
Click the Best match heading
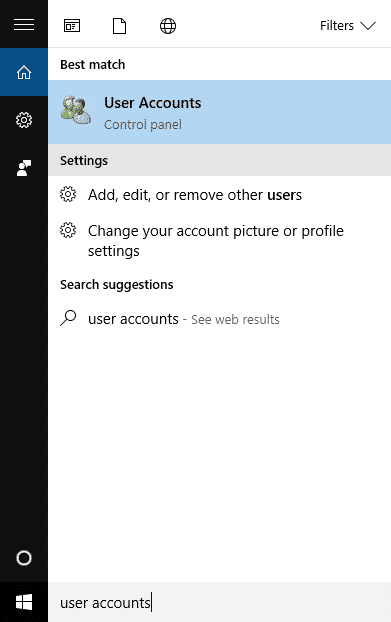[92, 64]
